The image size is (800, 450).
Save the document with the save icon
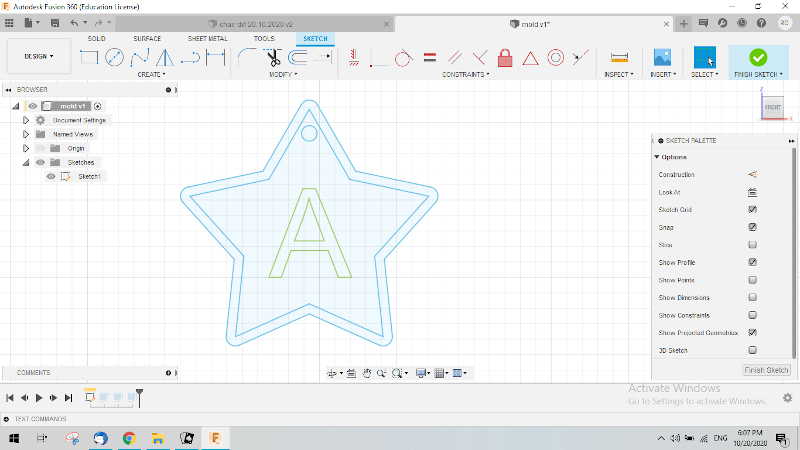point(55,23)
